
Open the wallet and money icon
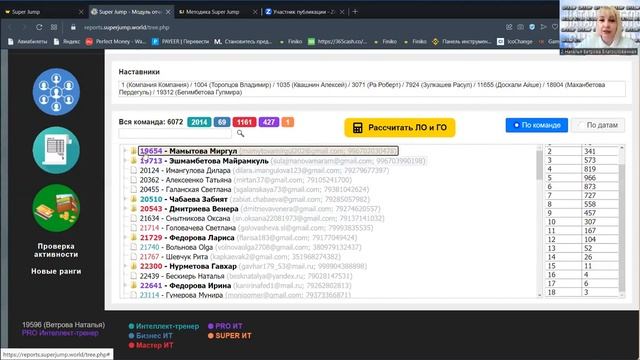pos(56,208)
